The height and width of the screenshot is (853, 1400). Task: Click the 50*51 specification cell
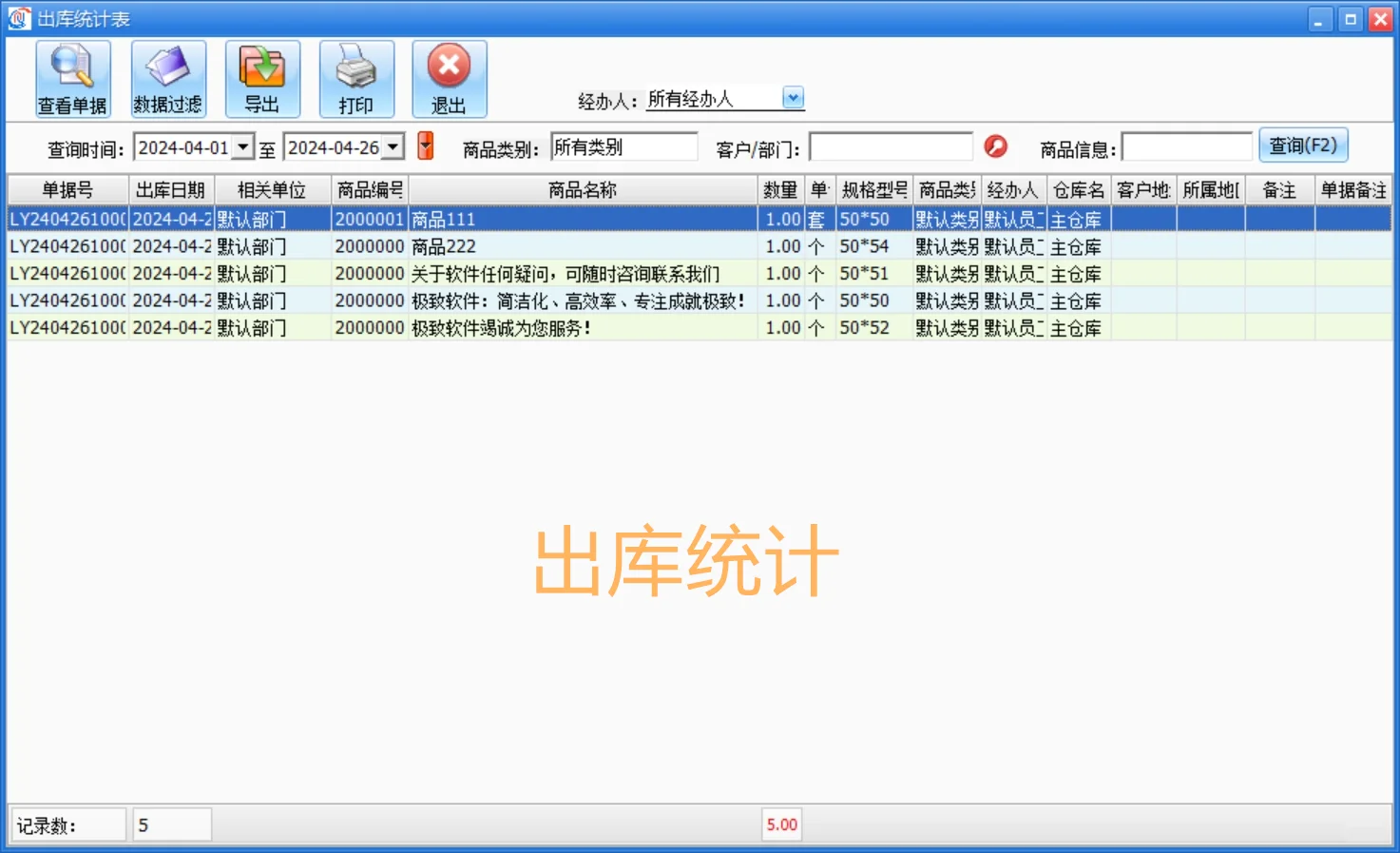coord(873,274)
